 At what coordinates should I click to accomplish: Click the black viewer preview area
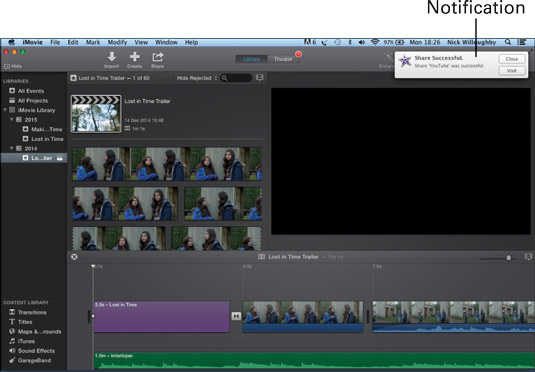[x=401, y=161]
